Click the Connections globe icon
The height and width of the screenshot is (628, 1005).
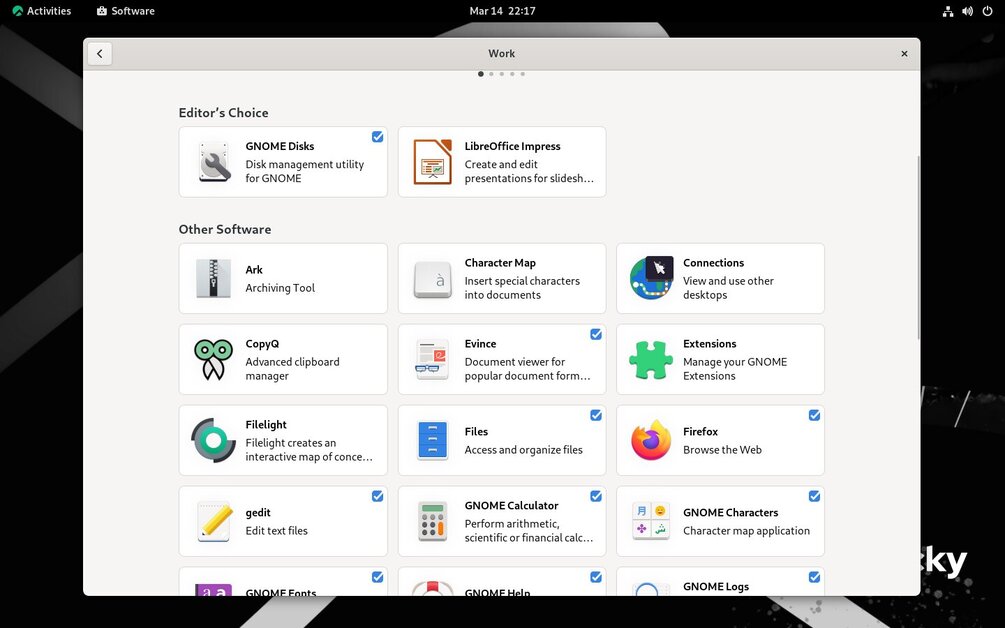click(651, 278)
